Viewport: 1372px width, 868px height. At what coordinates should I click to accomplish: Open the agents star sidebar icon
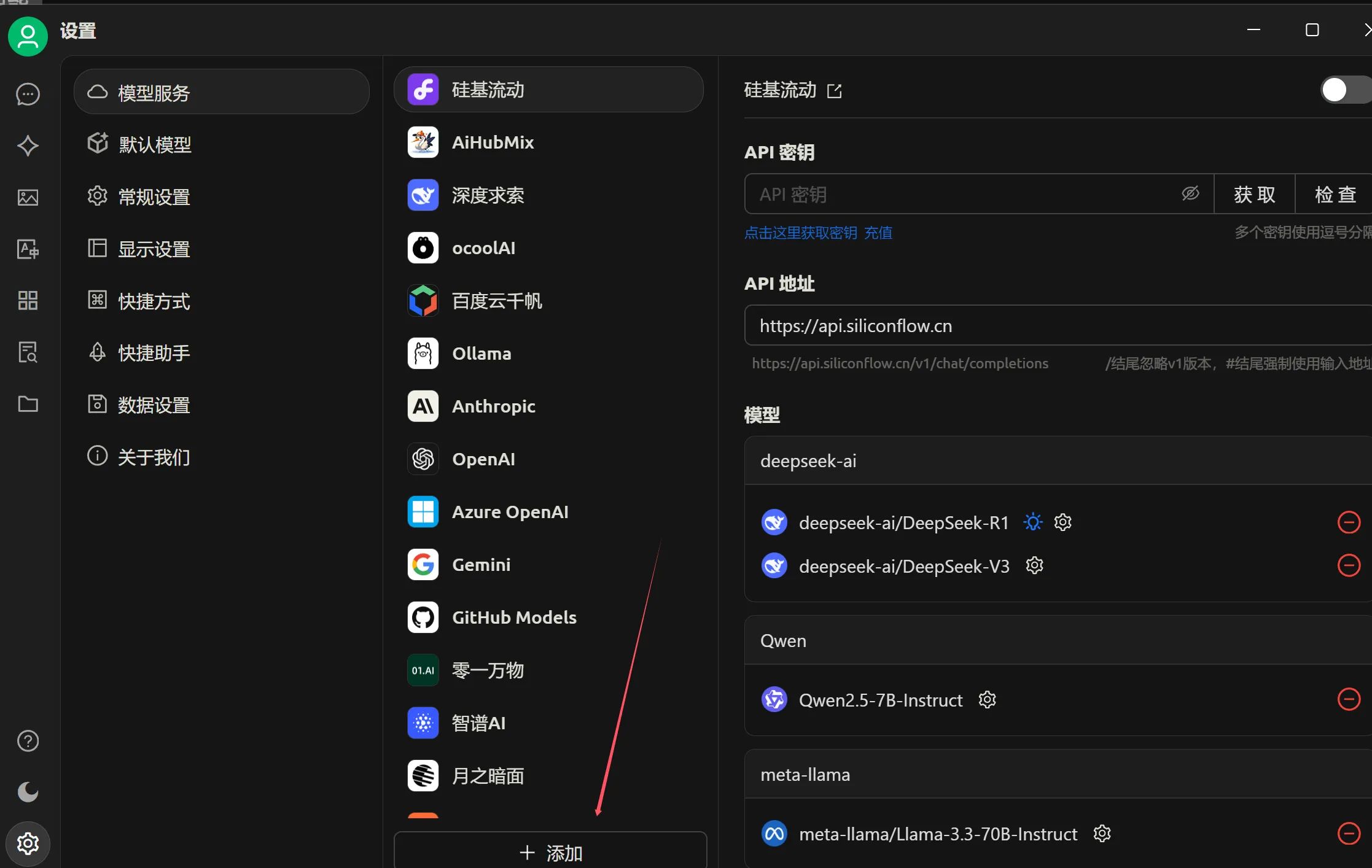pos(28,146)
